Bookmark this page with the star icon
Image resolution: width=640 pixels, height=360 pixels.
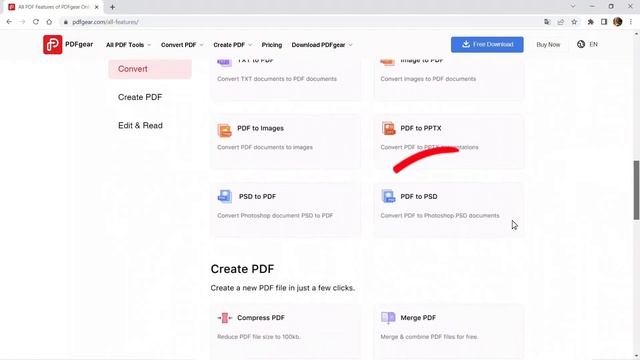coord(574,22)
